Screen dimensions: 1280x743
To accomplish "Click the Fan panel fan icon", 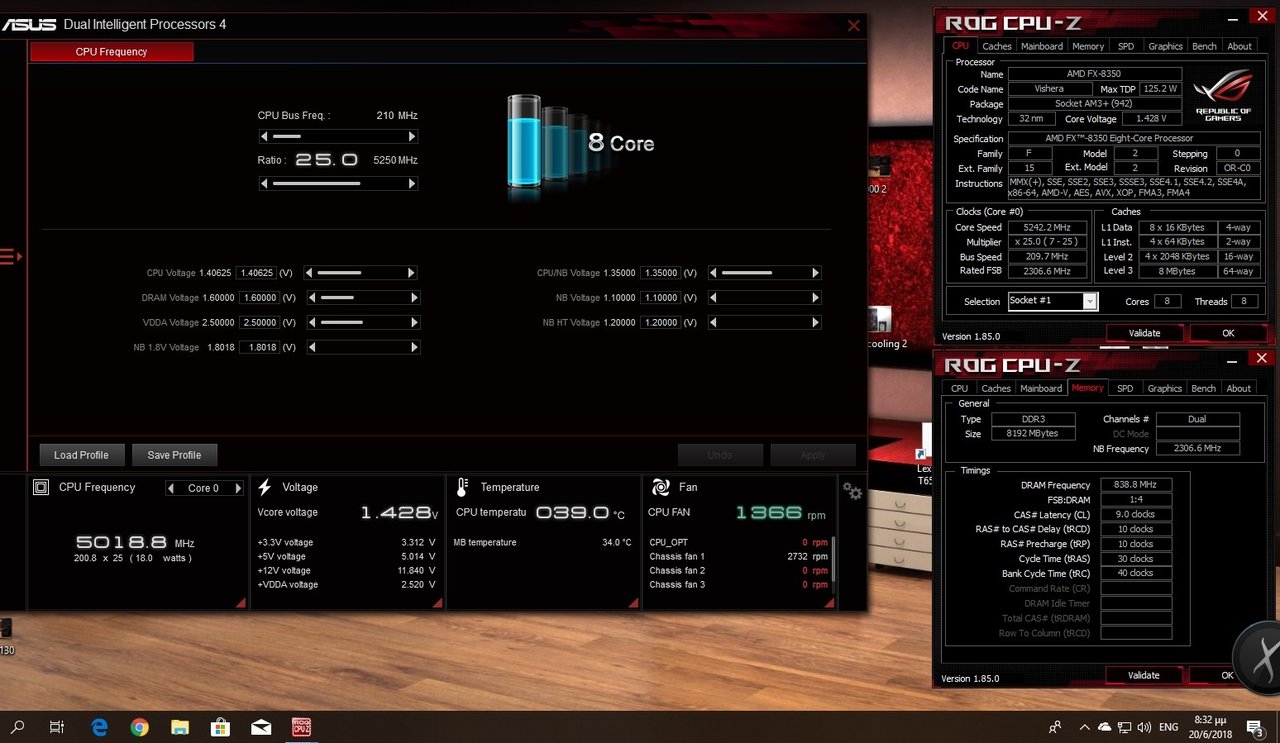I will (x=660, y=487).
